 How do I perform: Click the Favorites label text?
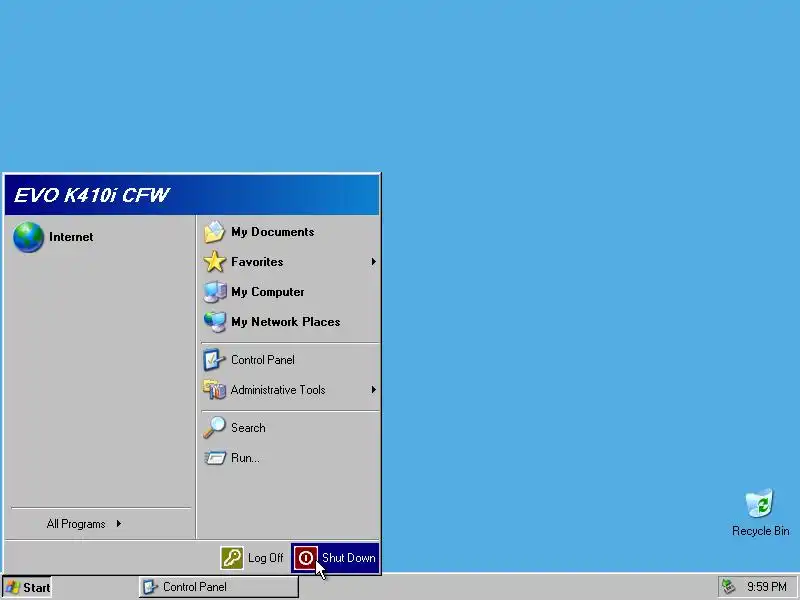coord(257,262)
